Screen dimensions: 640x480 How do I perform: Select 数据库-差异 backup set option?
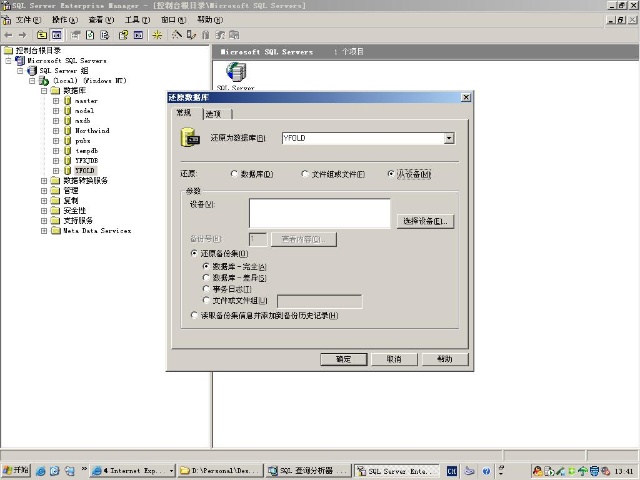click(x=205, y=278)
